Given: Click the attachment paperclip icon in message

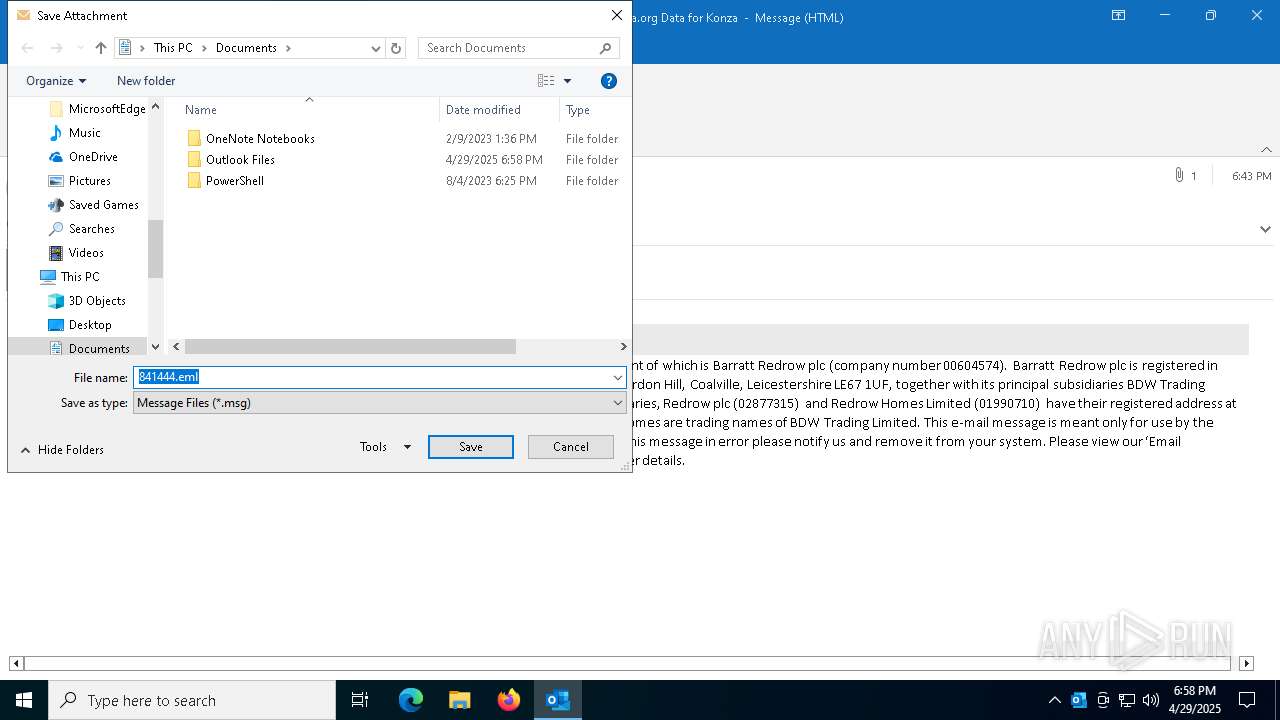Looking at the screenshot, I should click(1180, 176).
